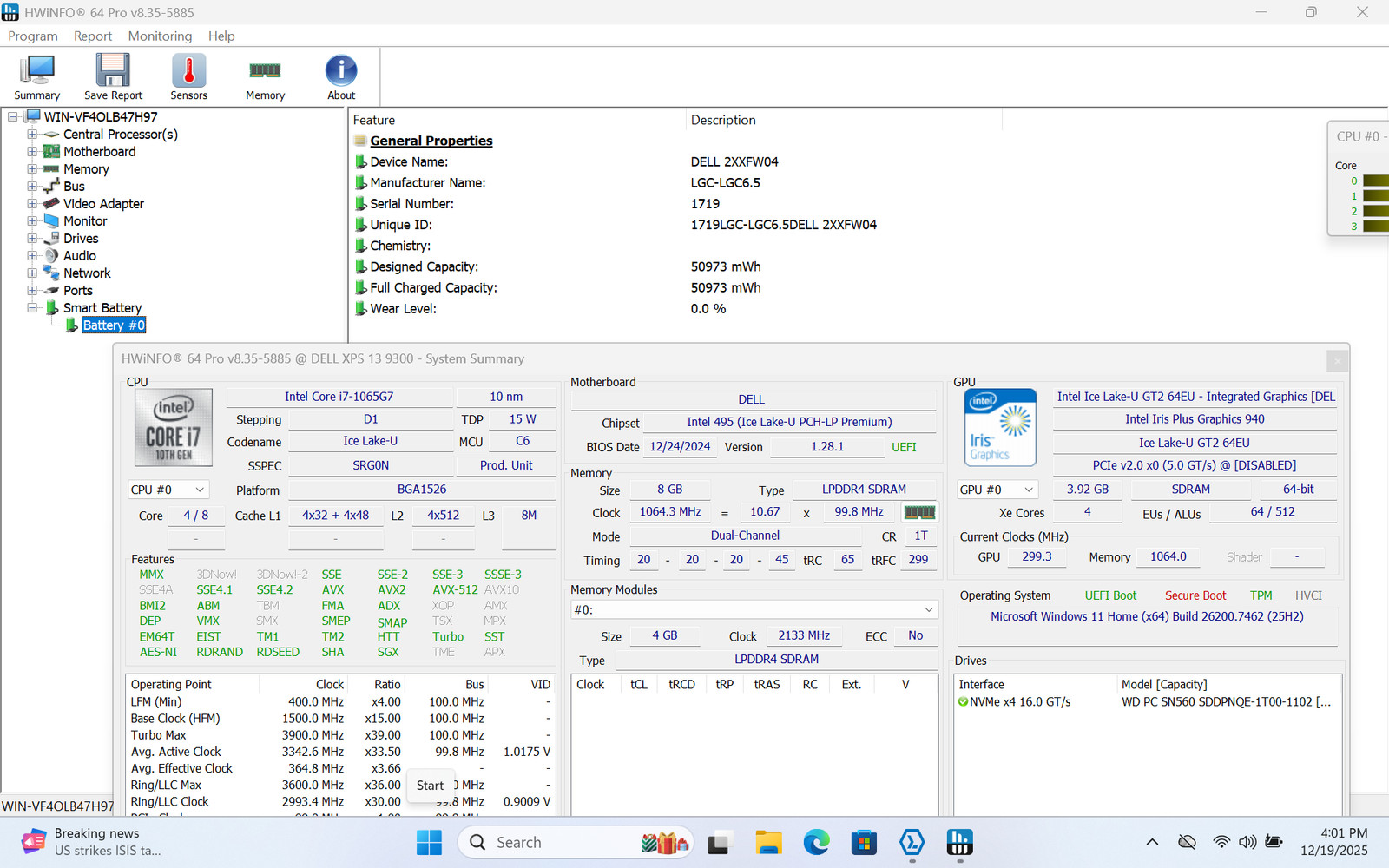Select the Base Clock (HFM) row
The height and width of the screenshot is (868, 1389).
click(x=341, y=718)
